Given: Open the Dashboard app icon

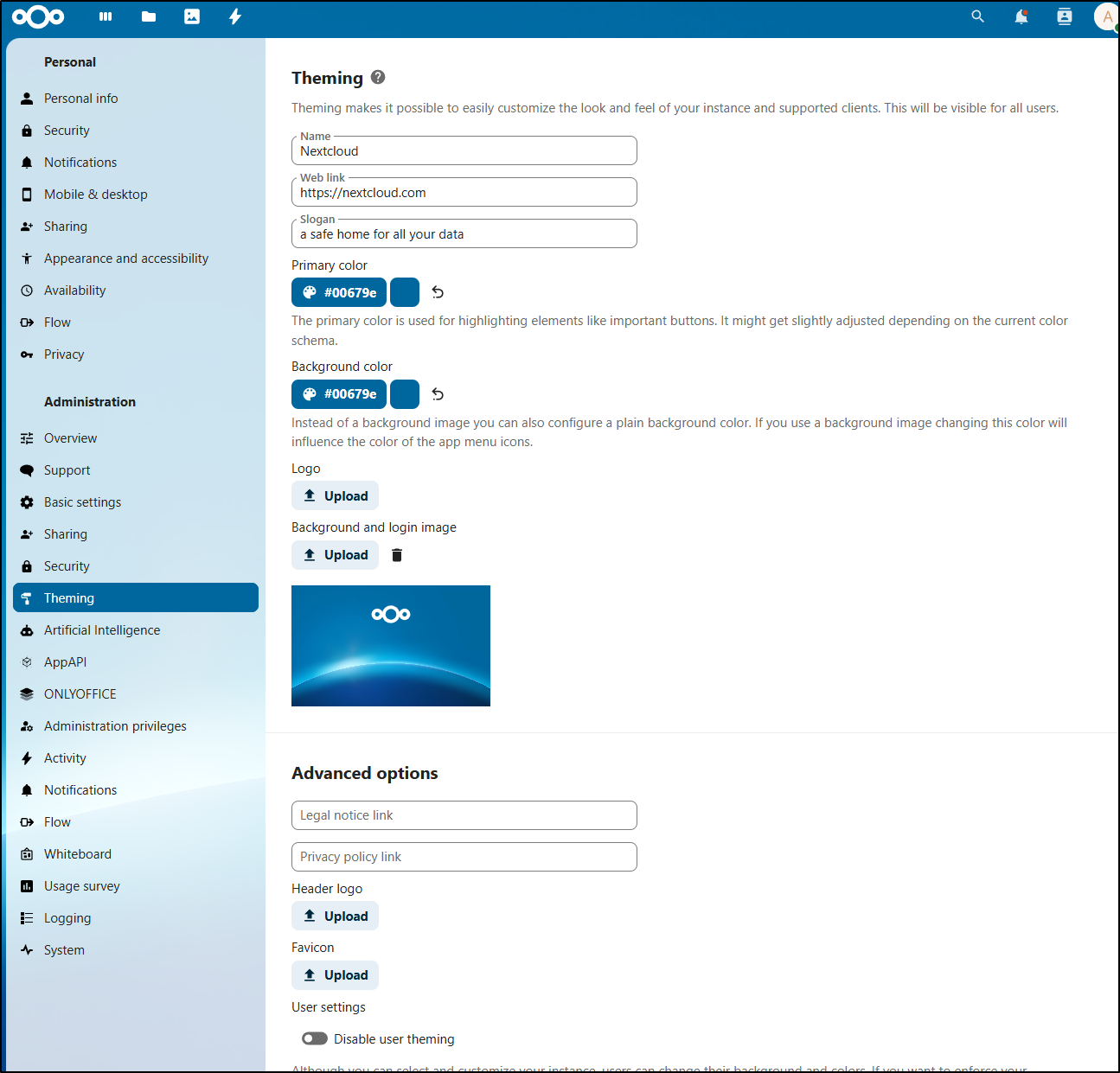Looking at the screenshot, I should (x=106, y=16).
